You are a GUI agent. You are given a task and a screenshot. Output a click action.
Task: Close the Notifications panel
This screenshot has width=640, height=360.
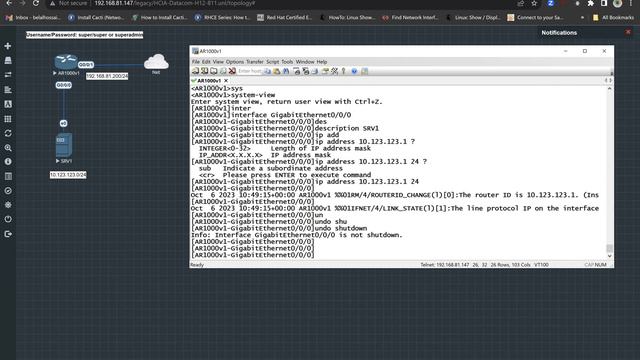628,32
